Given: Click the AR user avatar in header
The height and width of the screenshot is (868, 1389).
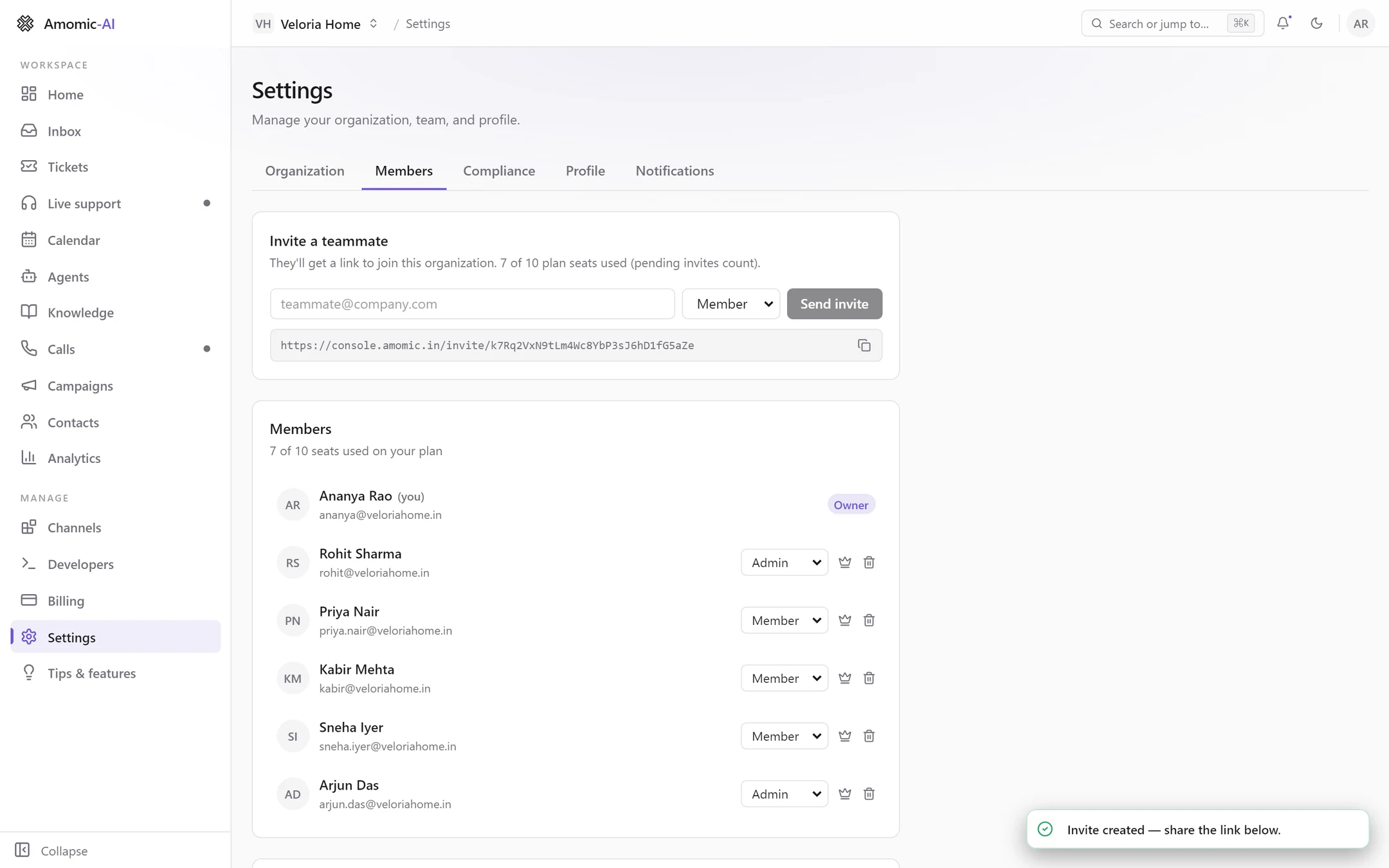Looking at the screenshot, I should click(x=1360, y=24).
